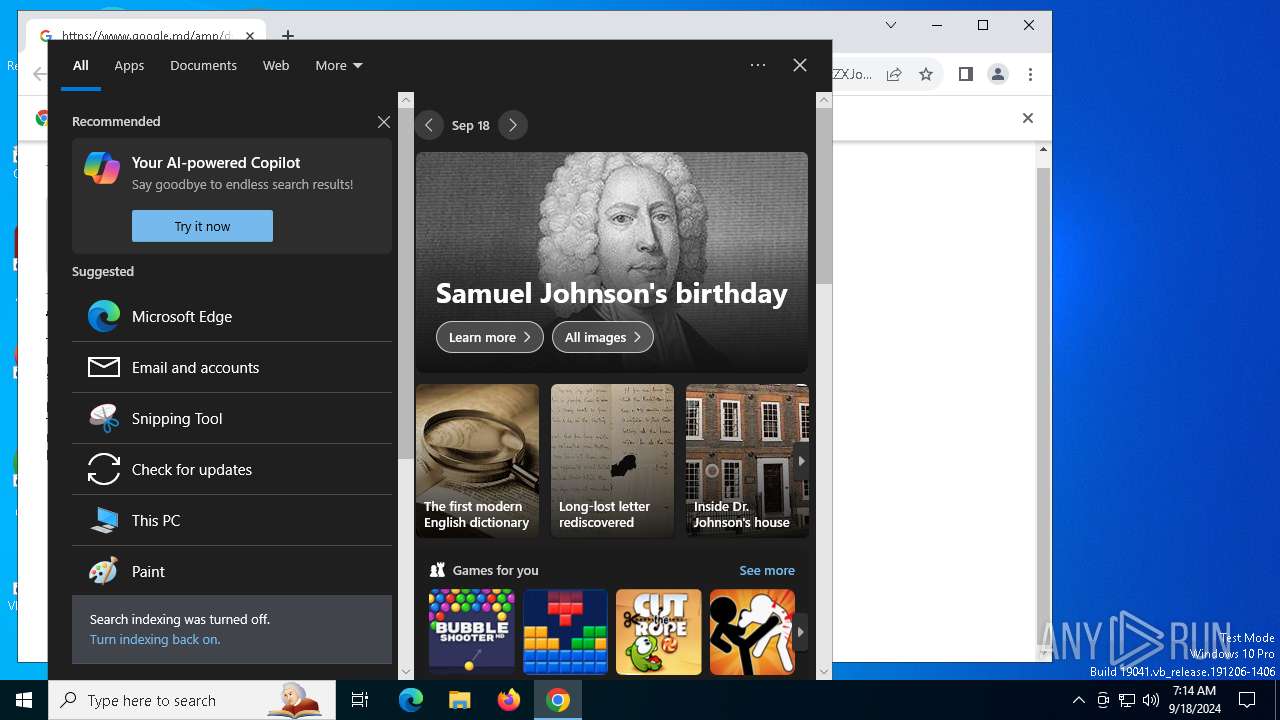The image size is (1280, 720).
Task: Show more image cards with arrow
Action: click(x=801, y=461)
